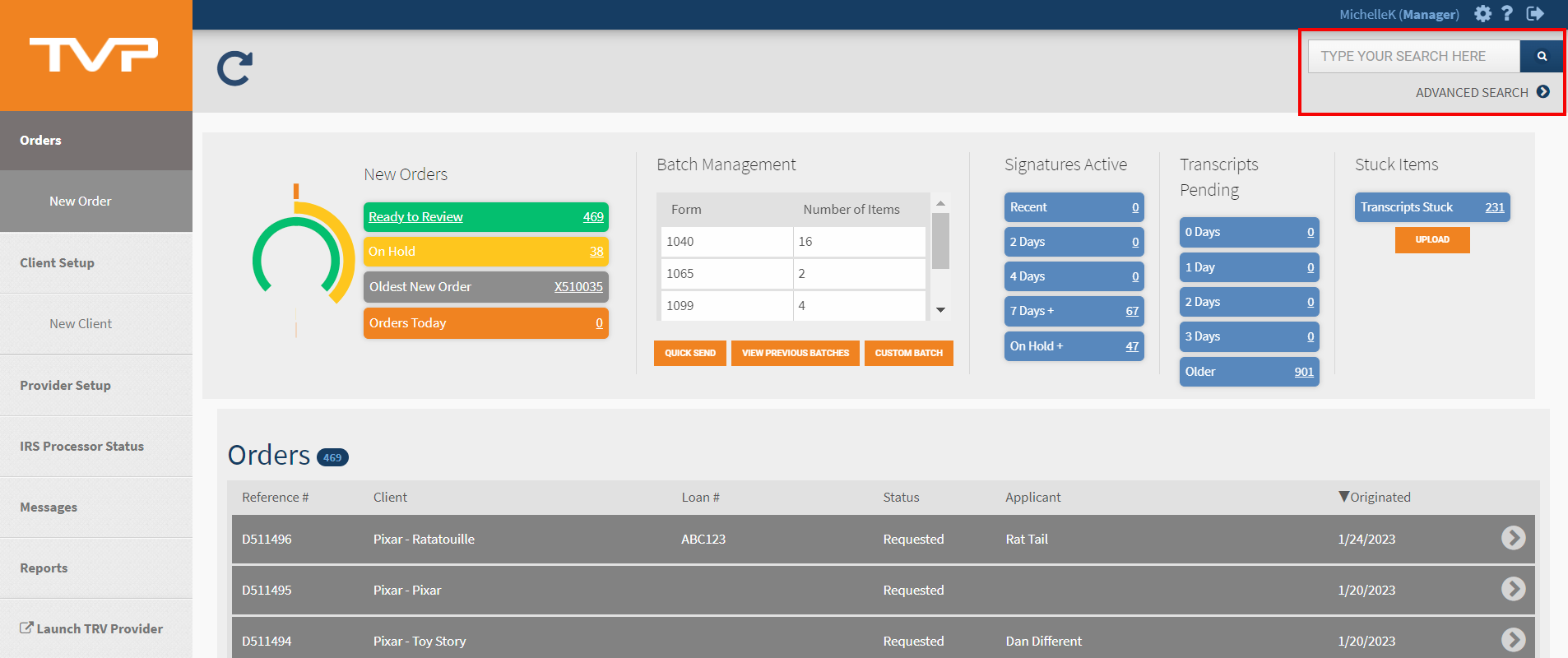This screenshot has width=1568, height=658.
Task: Click the Orders 469 count badge
Action: (332, 457)
